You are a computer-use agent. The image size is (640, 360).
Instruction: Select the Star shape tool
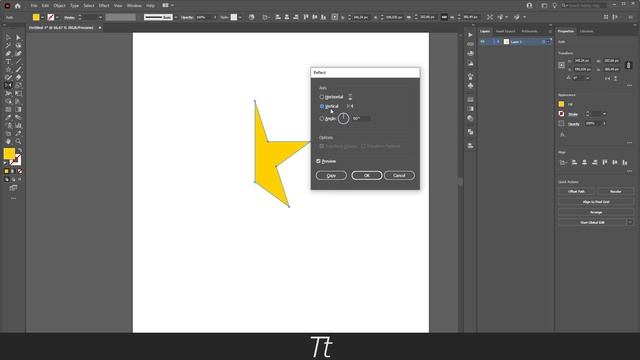pyautogui.click(x=8, y=69)
